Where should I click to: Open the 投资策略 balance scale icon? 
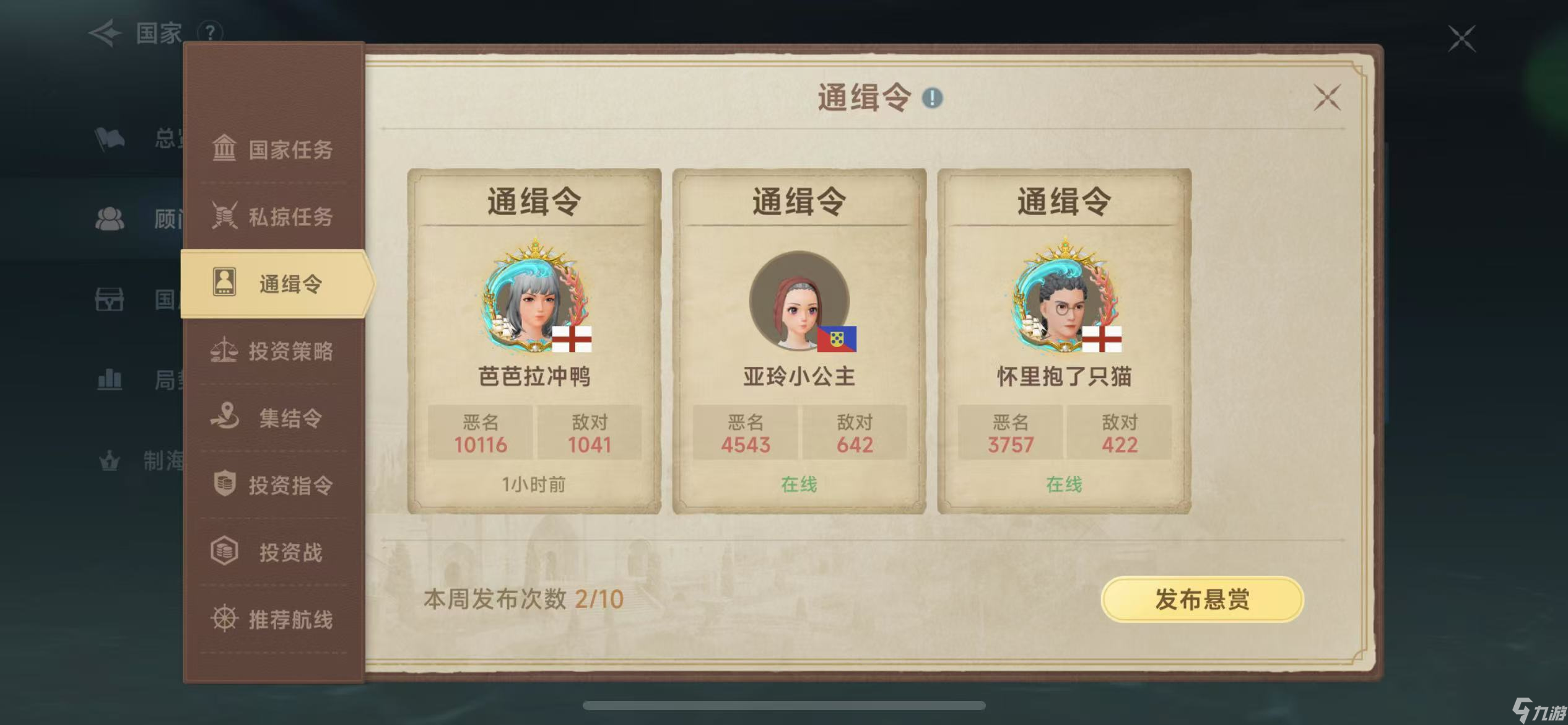[224, 351]
